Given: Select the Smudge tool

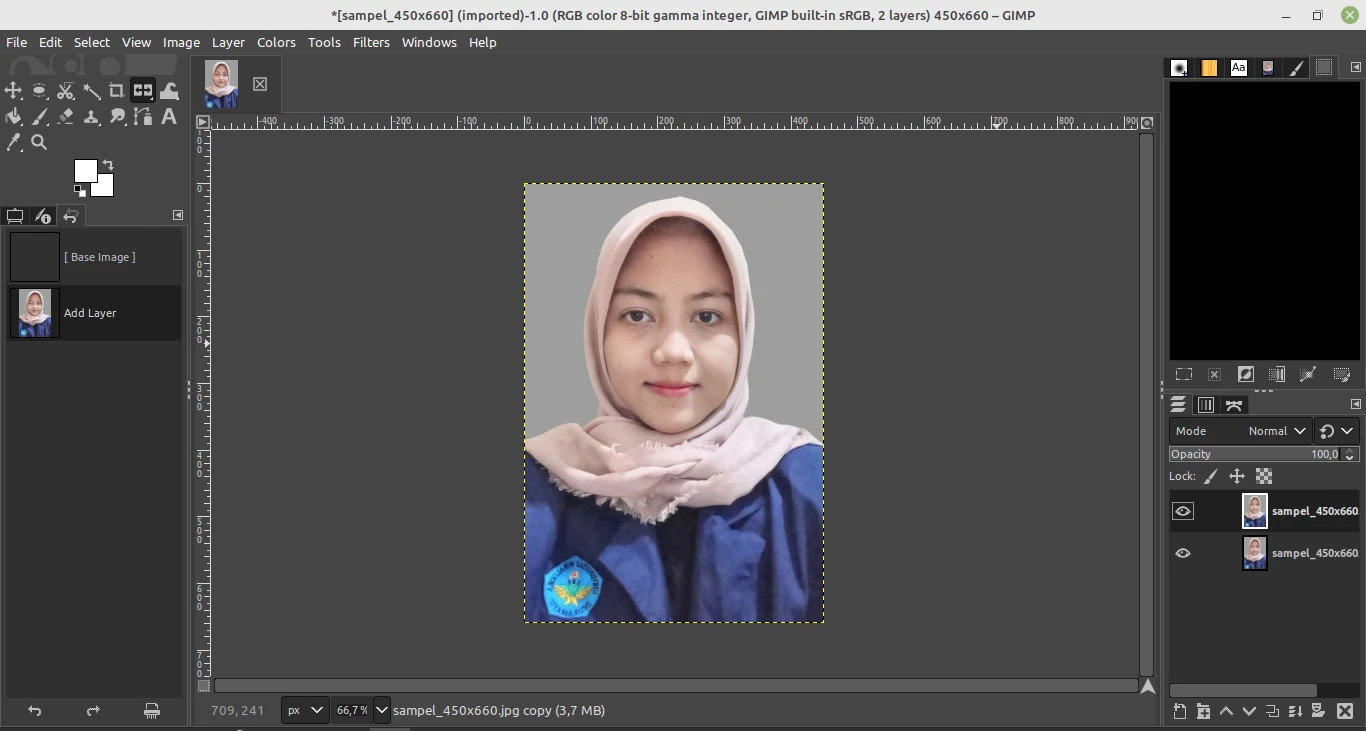Looking at the screenshot, I should 117,117.
